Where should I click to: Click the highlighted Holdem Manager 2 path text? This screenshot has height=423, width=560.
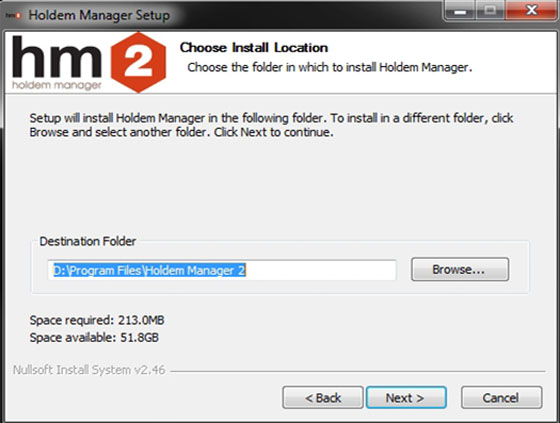click(x=149, y=270)
